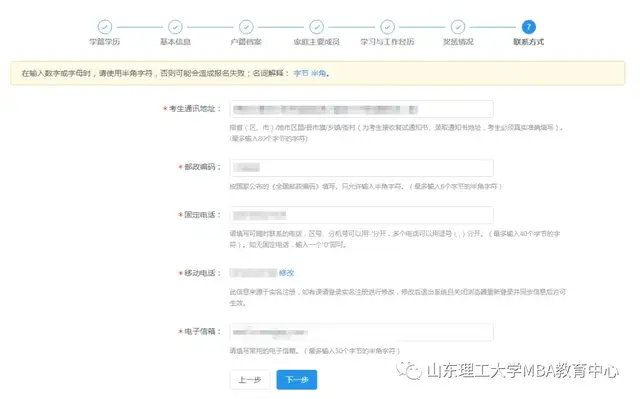Select the 联系方式 step label
Viewport: 640px width, 399px height.
529,42
